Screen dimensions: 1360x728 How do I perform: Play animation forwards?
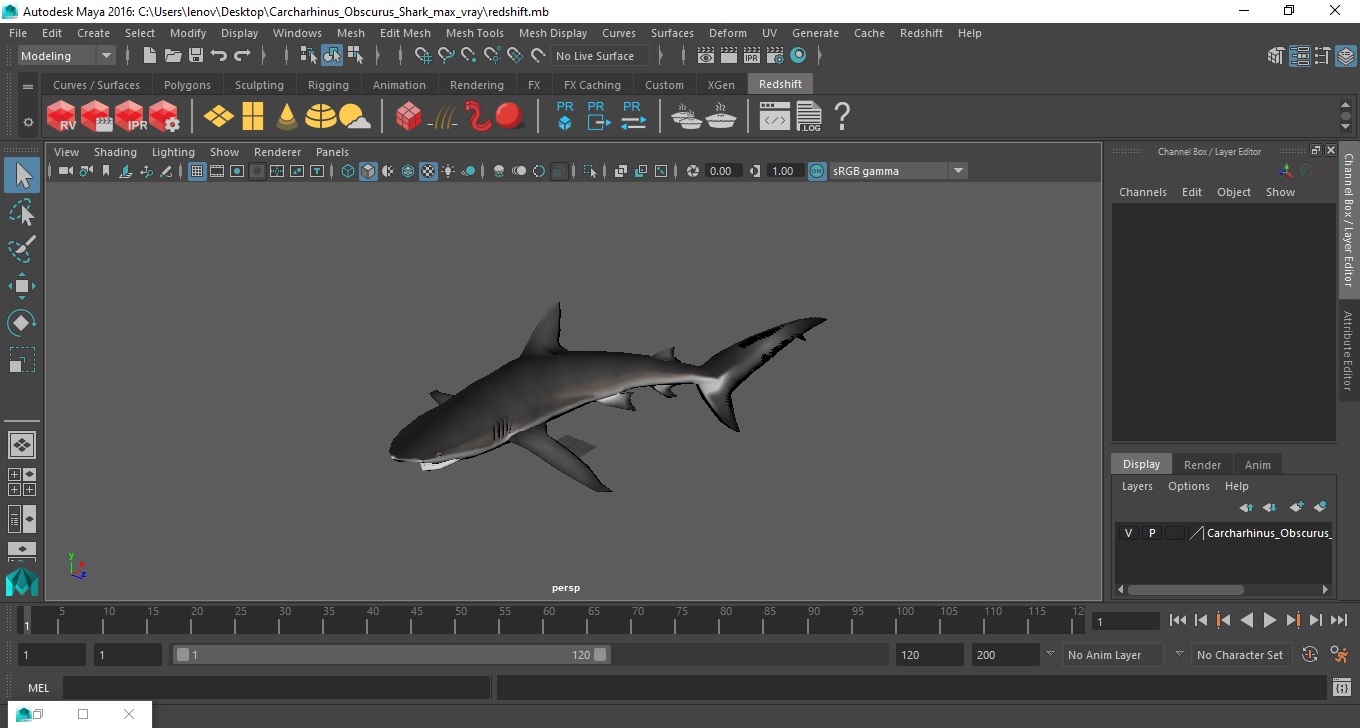[1270, 620]
